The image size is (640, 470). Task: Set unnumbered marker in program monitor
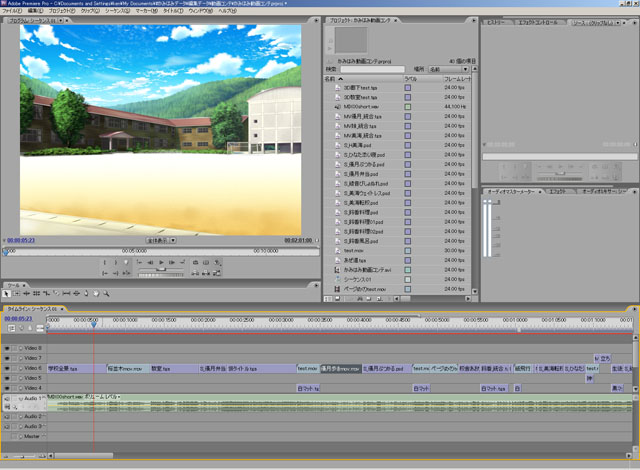point(126,262)
